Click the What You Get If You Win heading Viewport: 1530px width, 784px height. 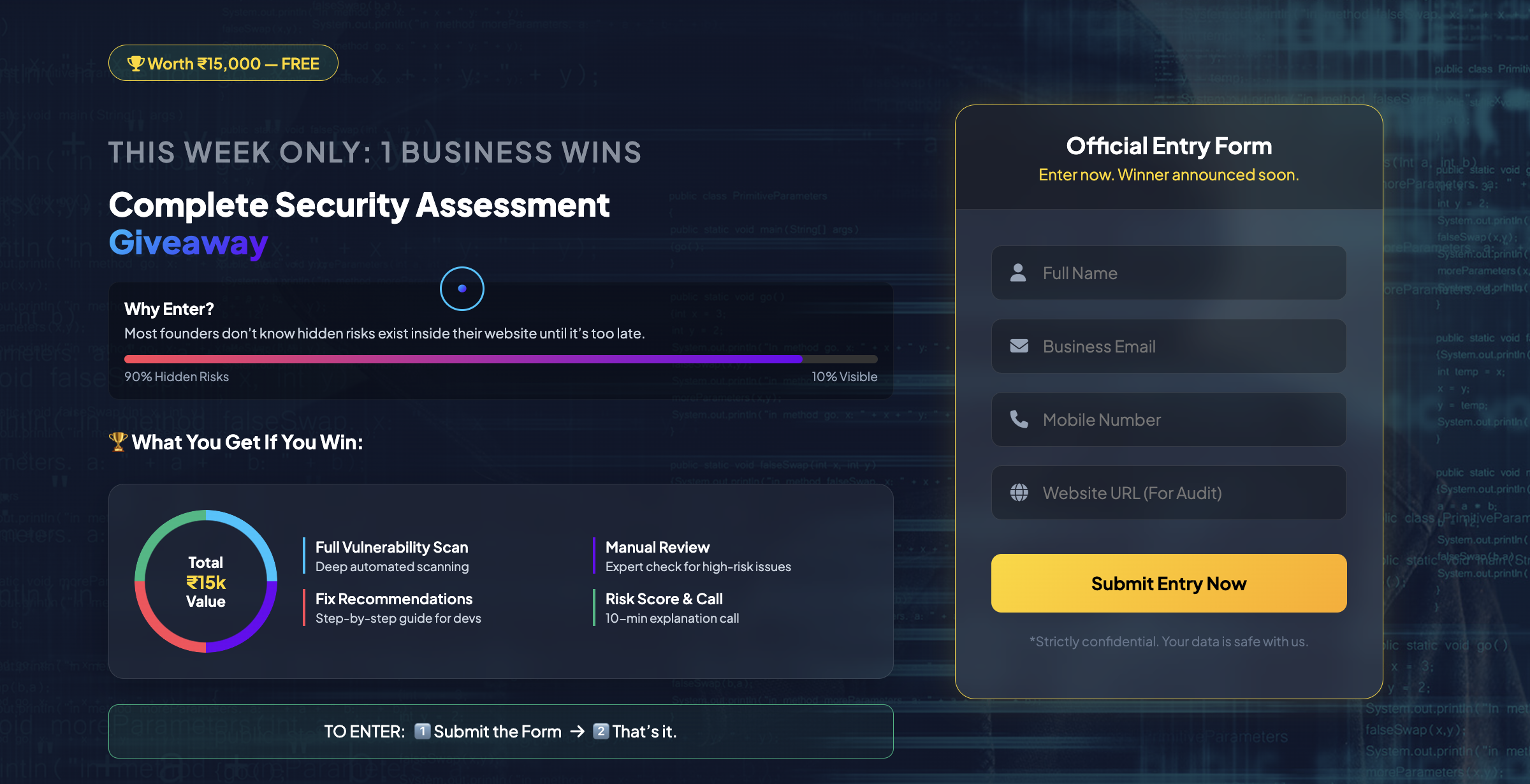click(x=247, y=442)
